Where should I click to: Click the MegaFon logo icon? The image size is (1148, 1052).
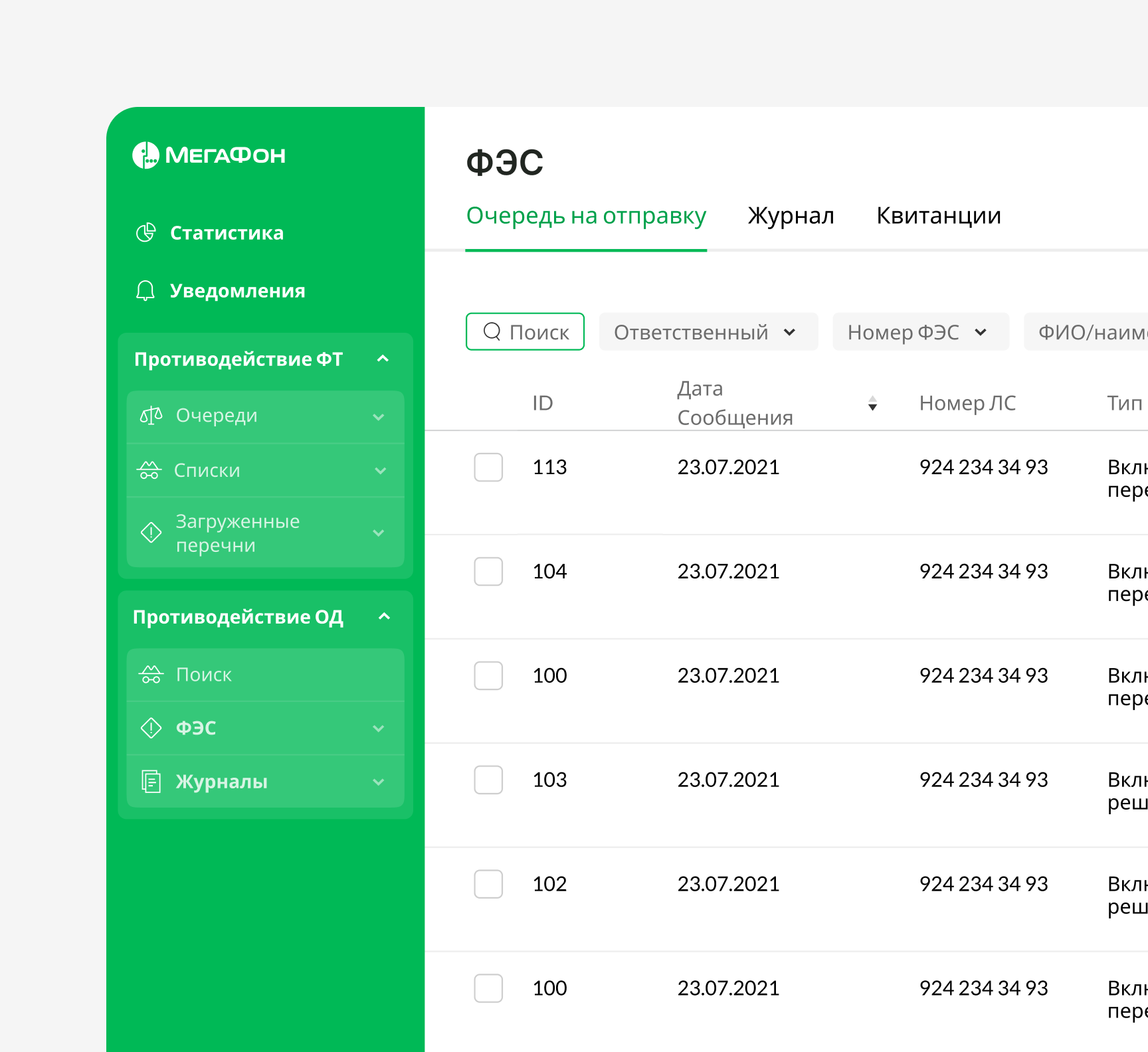(x=145, y=155)
